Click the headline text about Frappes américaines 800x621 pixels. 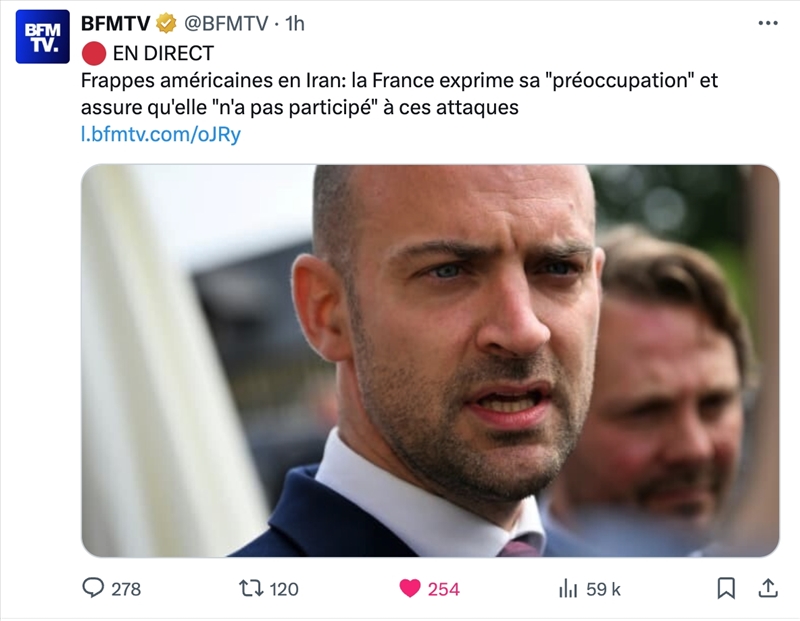(x=399, y=94)
